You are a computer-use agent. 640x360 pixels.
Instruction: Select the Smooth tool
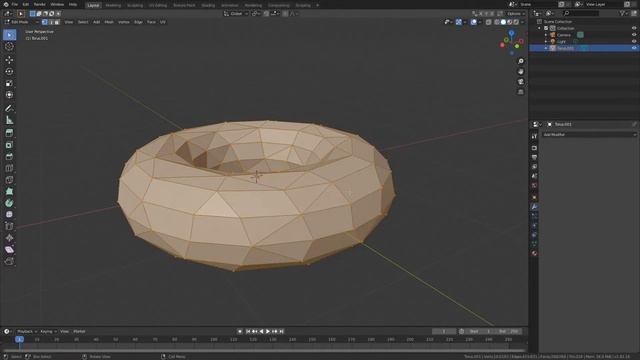click(9, 215)
